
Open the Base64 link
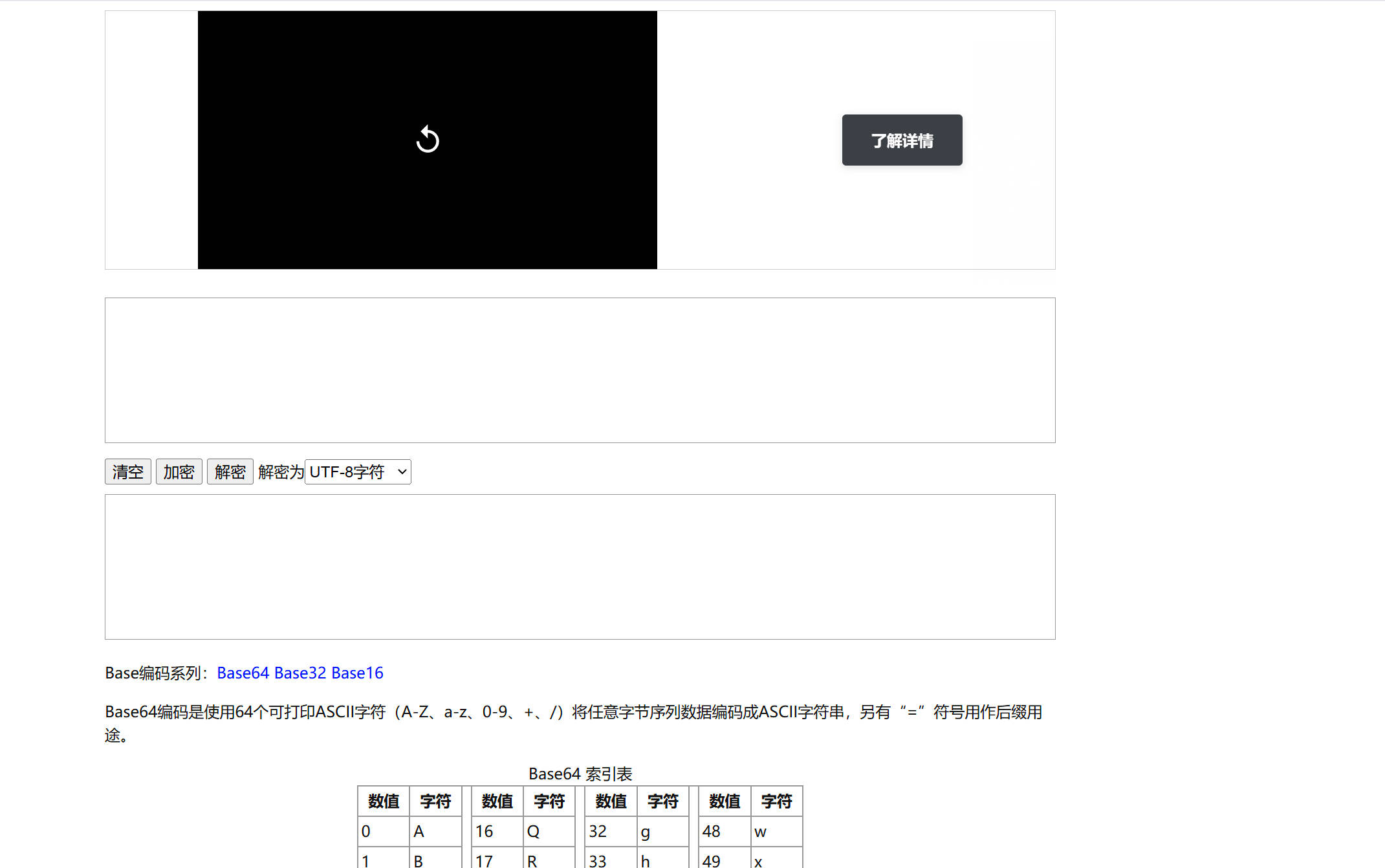tap(243, 673)
